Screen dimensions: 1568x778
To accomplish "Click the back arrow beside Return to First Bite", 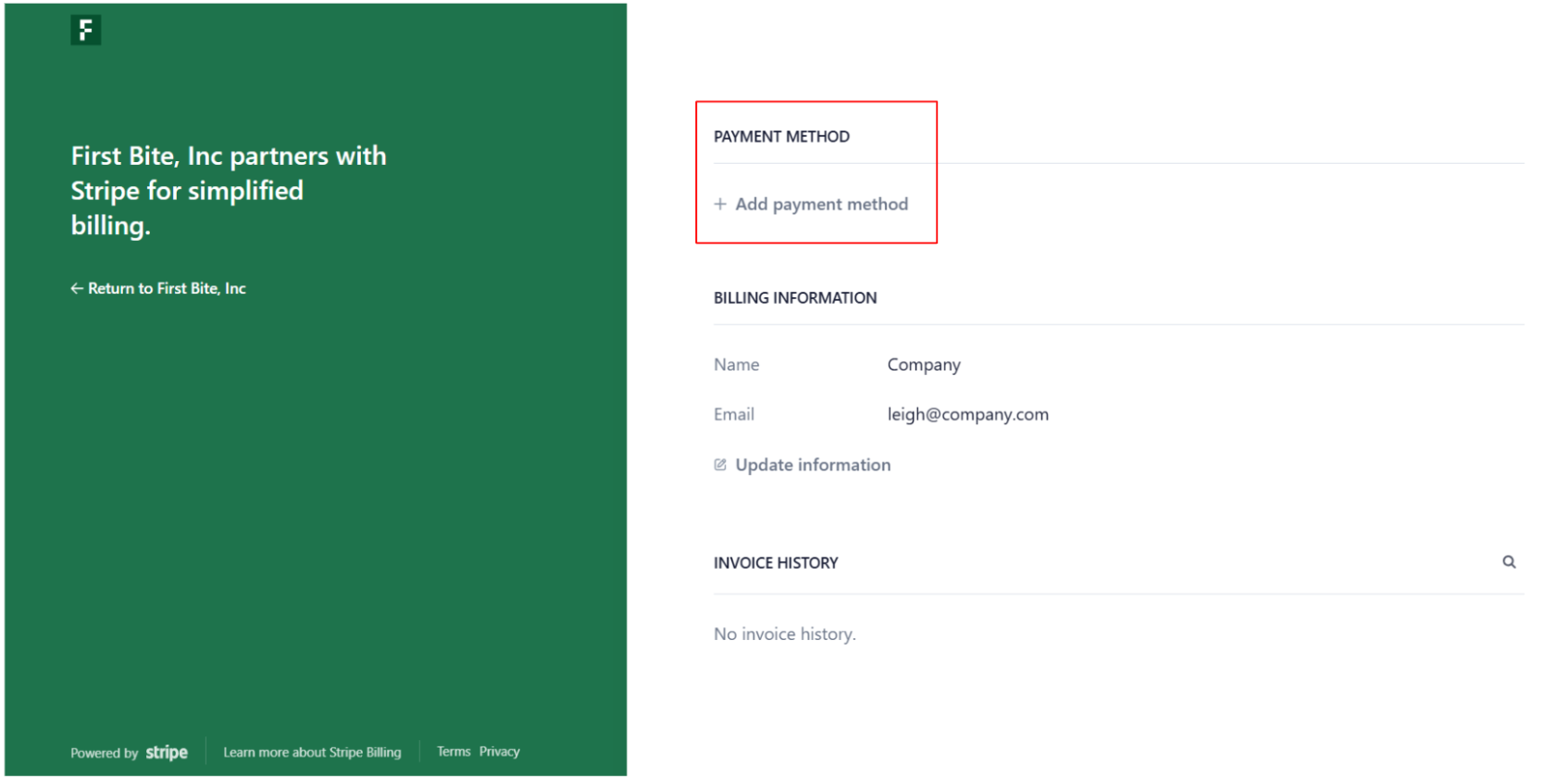I will (77, 289).
